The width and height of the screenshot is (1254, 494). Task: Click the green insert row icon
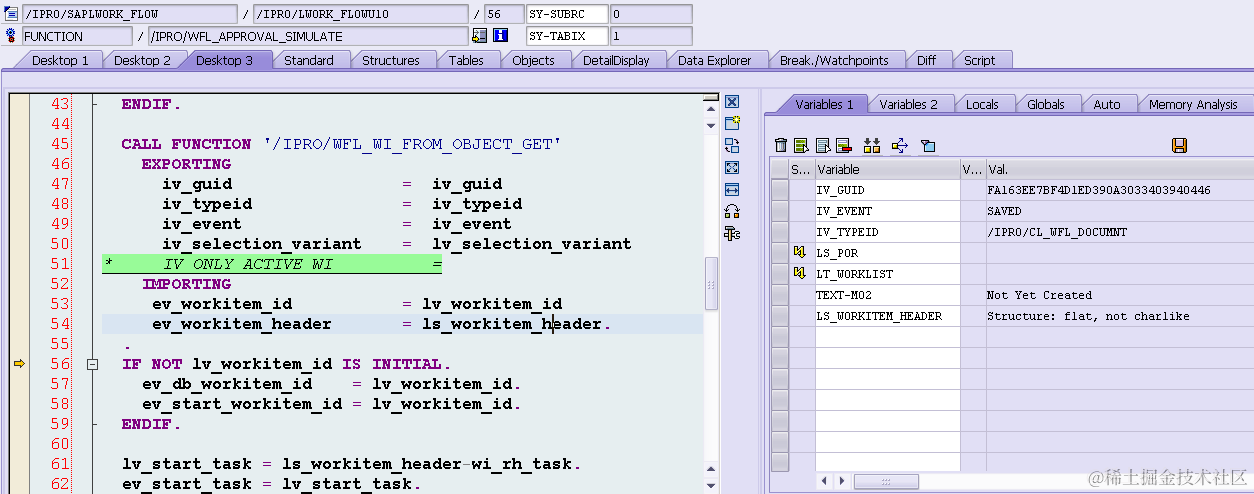(801, 146)
